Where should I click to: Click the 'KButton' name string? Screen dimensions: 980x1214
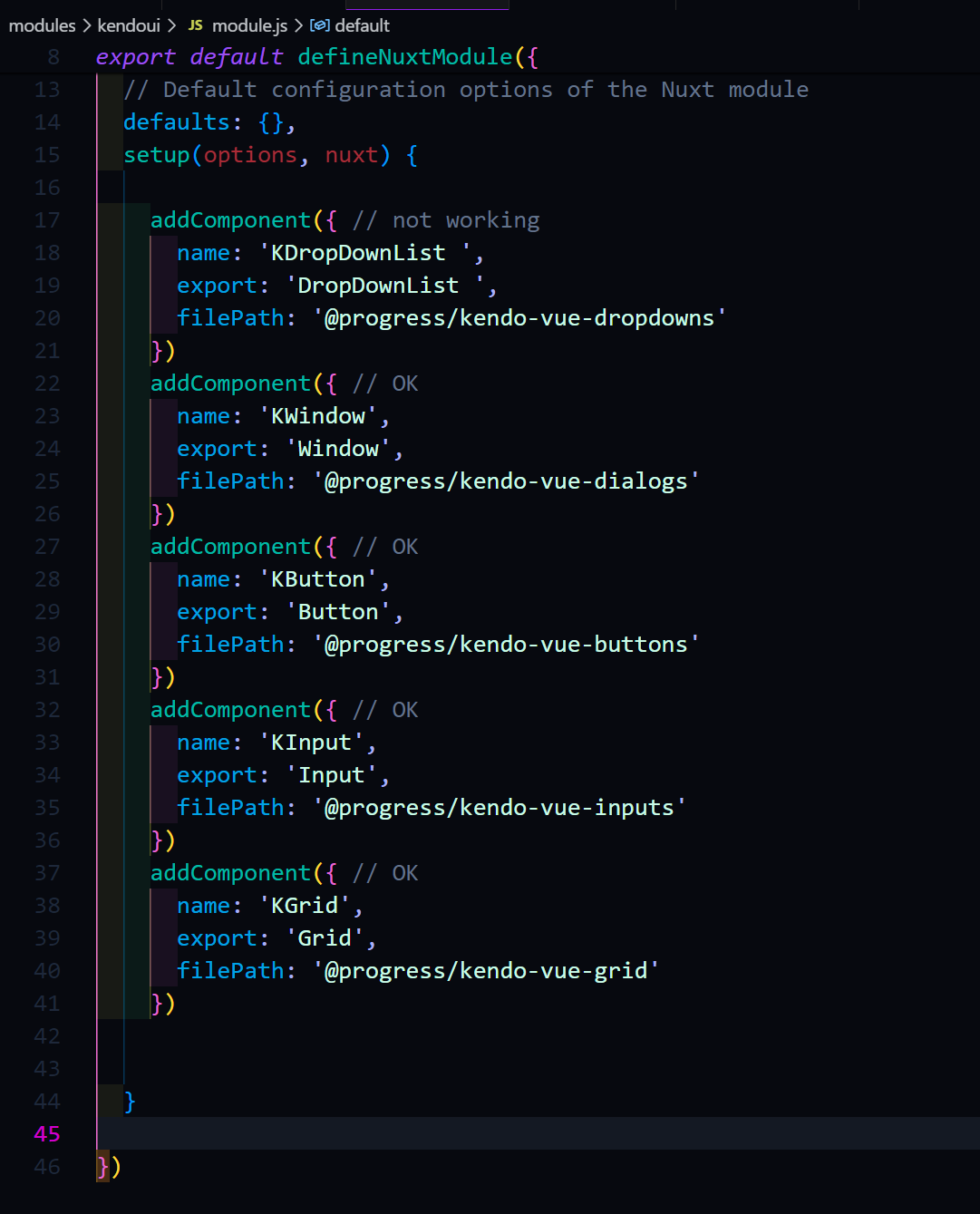[x=317, y=579]
